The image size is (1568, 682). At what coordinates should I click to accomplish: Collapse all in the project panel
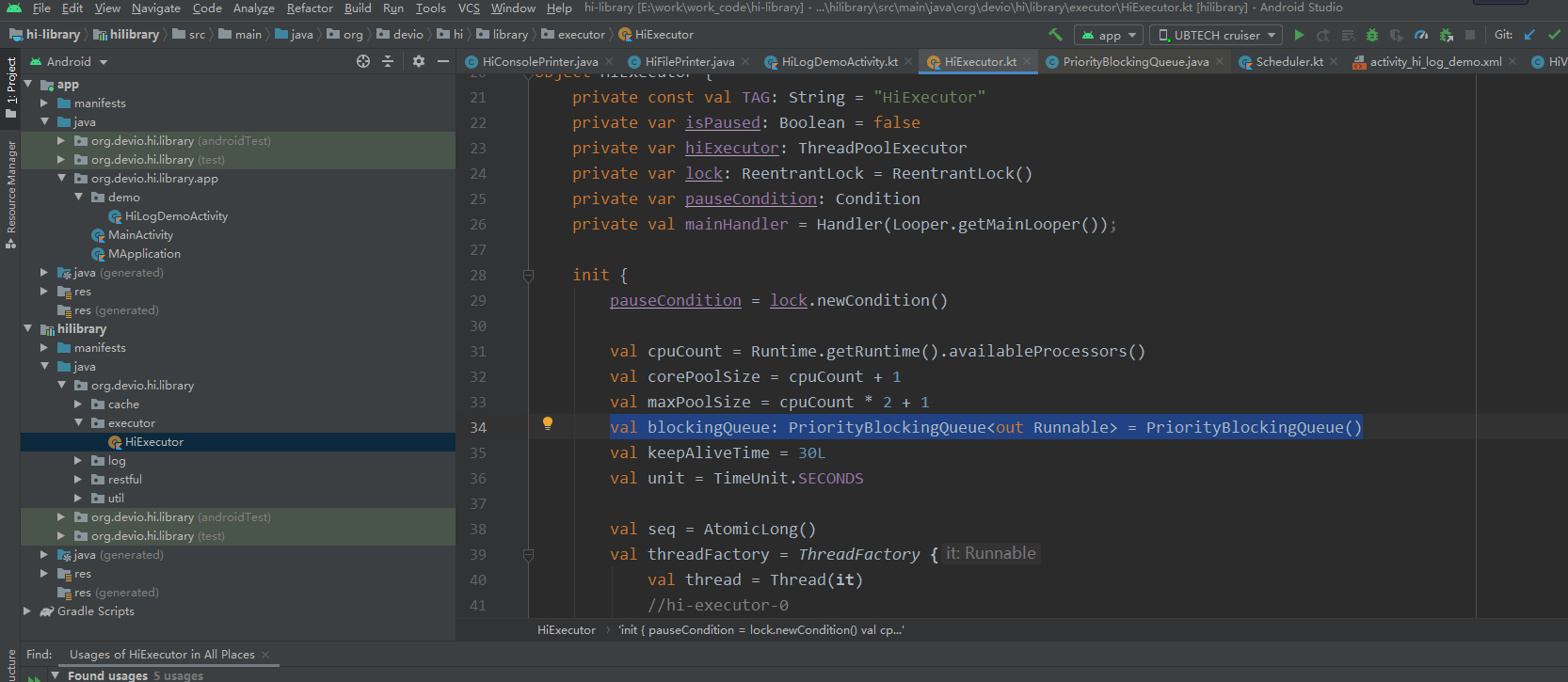coord(388,61)
